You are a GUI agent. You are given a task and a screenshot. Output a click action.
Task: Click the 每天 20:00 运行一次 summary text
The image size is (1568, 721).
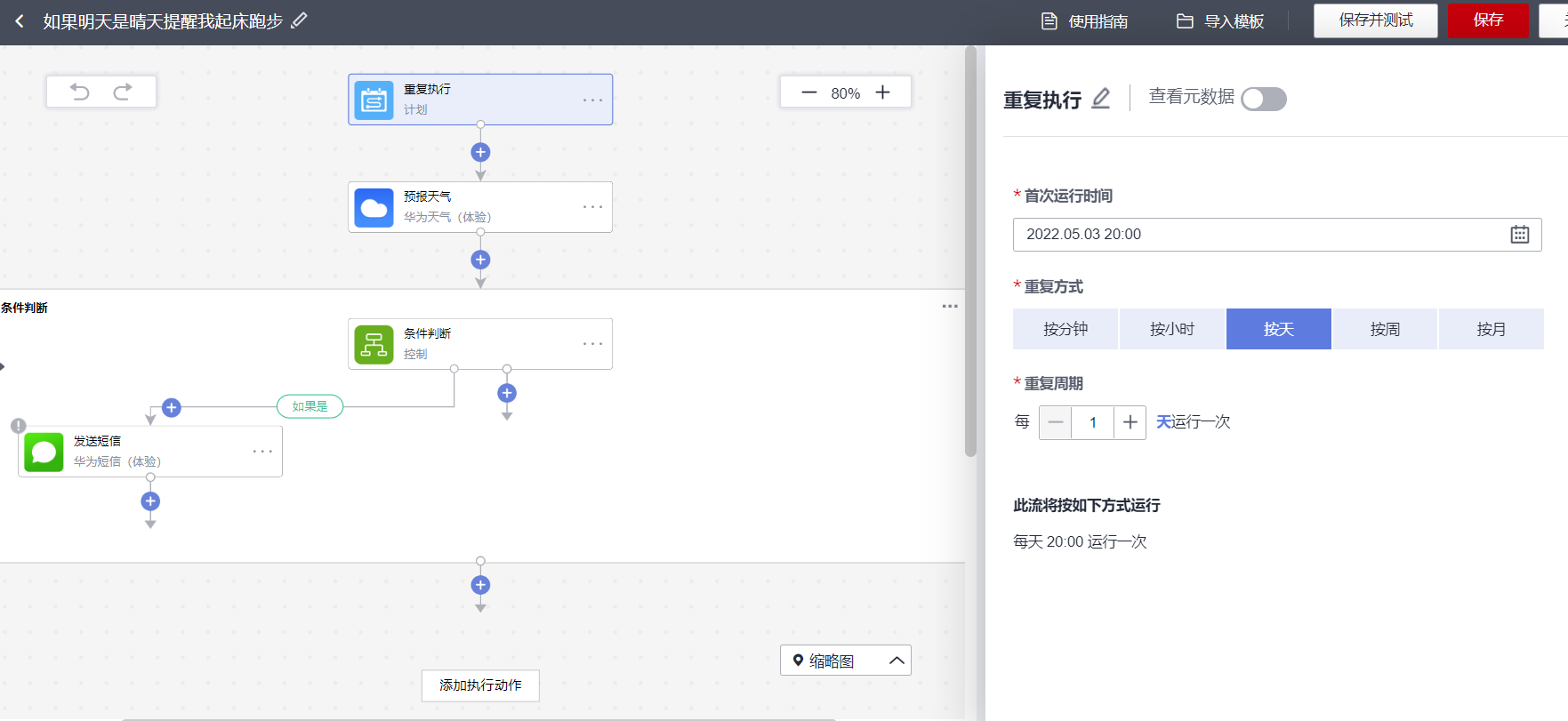coord(1080,541)
